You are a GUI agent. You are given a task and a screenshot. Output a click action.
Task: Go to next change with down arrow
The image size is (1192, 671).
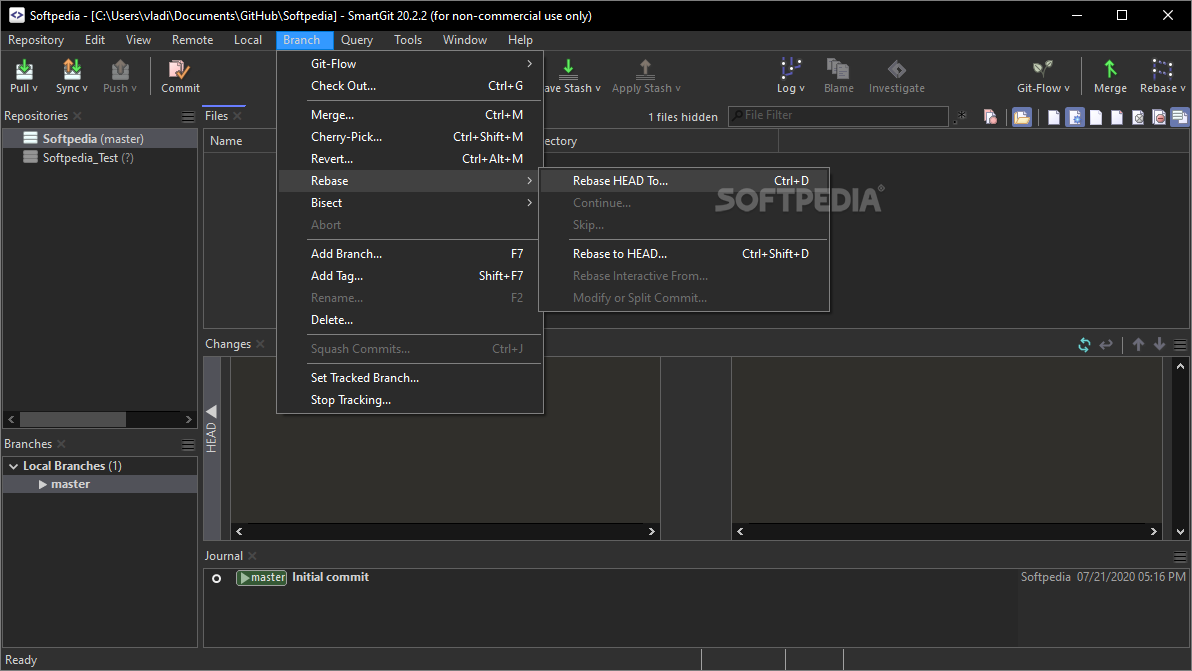(x=1159, y=345)
